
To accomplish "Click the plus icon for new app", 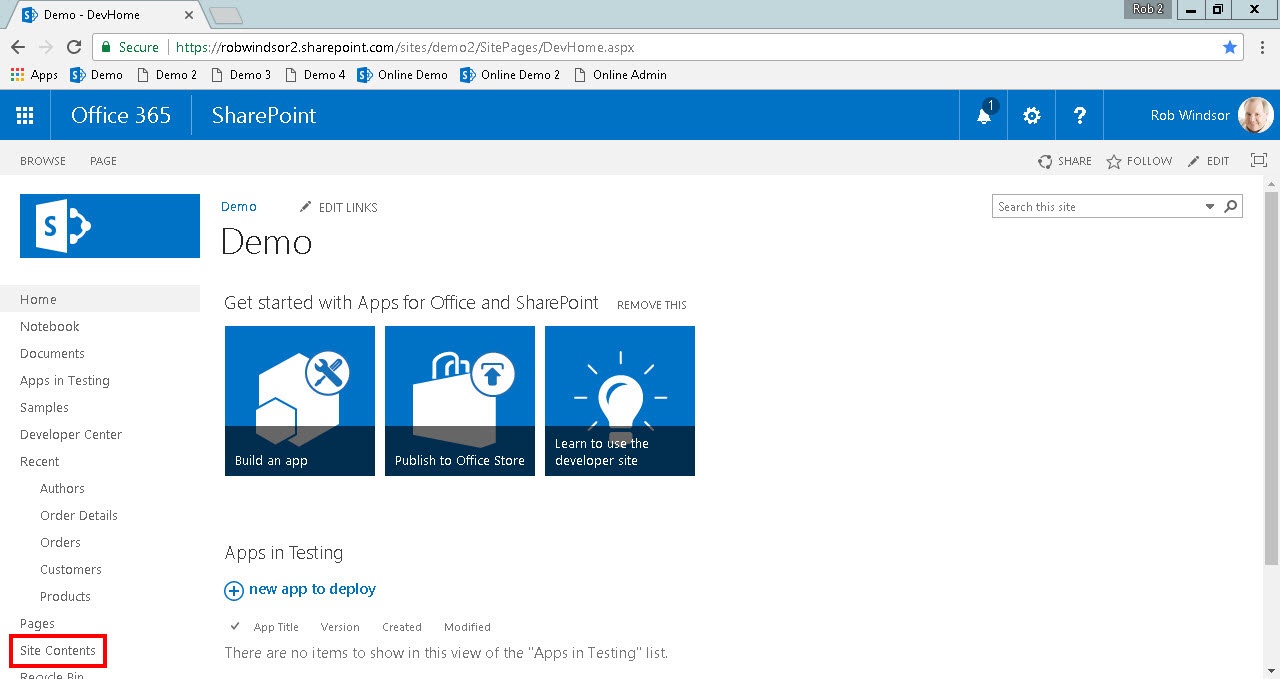I will [234, 590].
